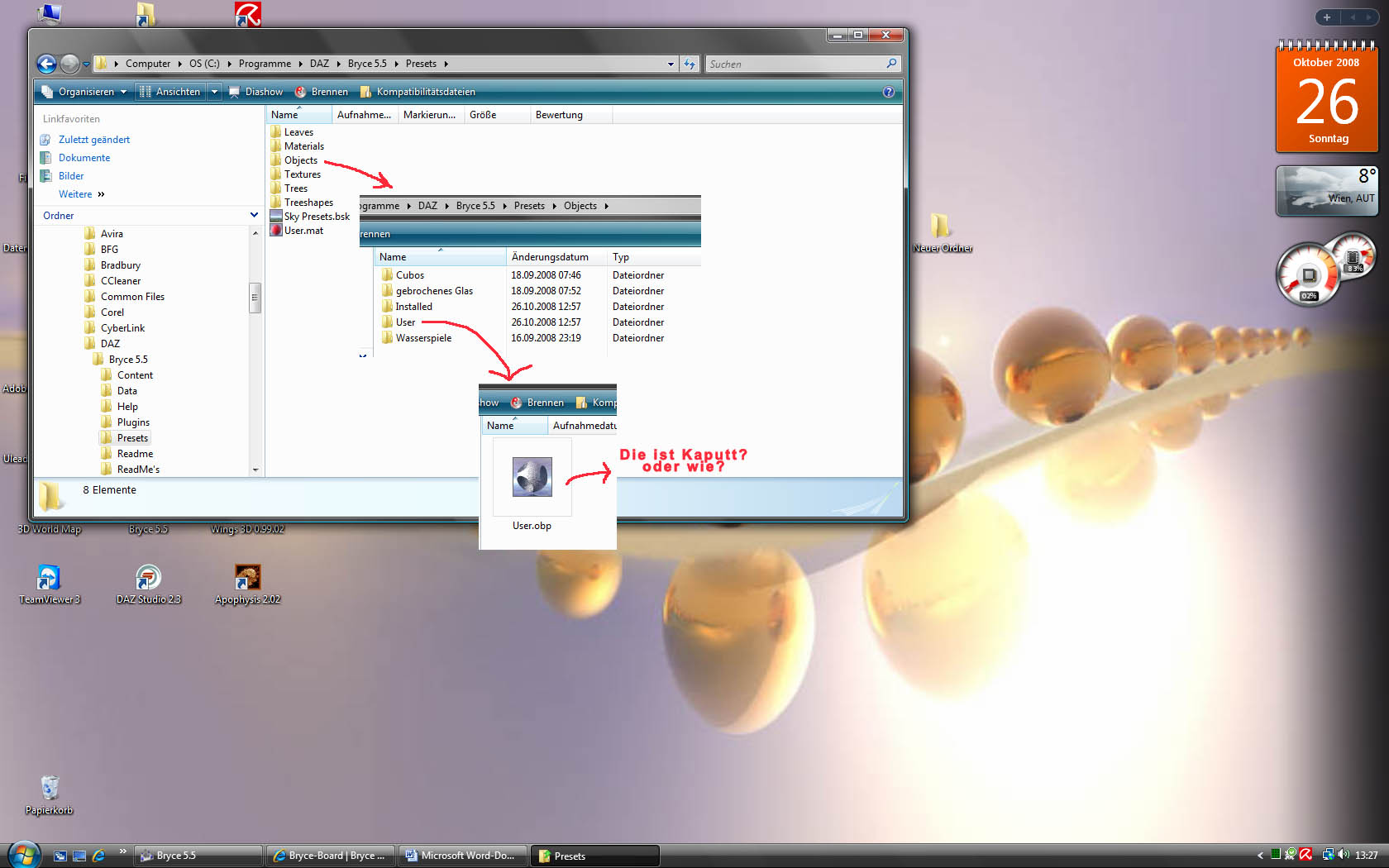Add gadgets with the sidebar plus button
This screenshot has height=868, width=1389.
click(x=1327, y=17)
